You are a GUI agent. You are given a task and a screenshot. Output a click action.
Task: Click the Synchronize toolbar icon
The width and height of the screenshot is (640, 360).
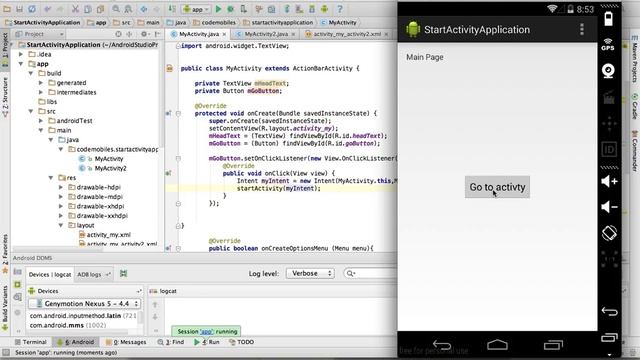[x=32, y=9]
